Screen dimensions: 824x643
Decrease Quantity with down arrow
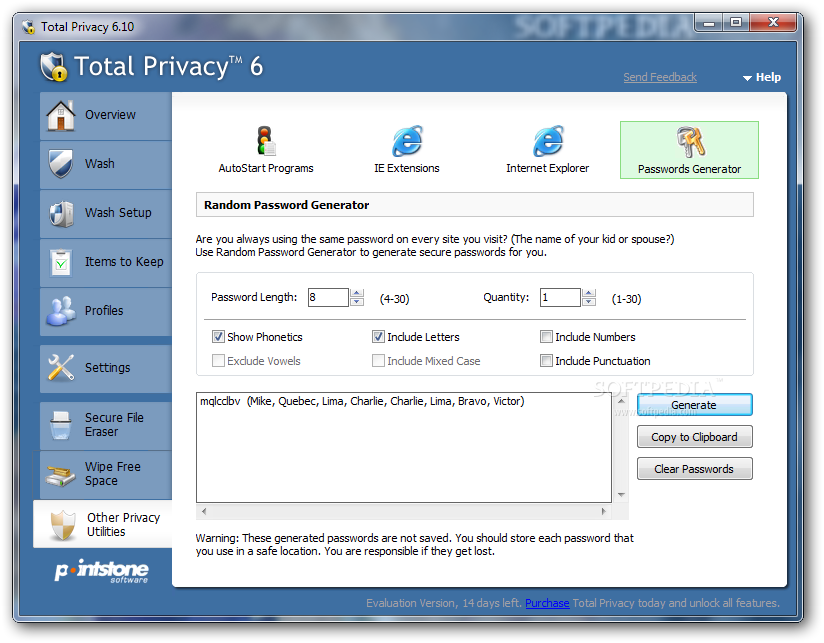589,302
